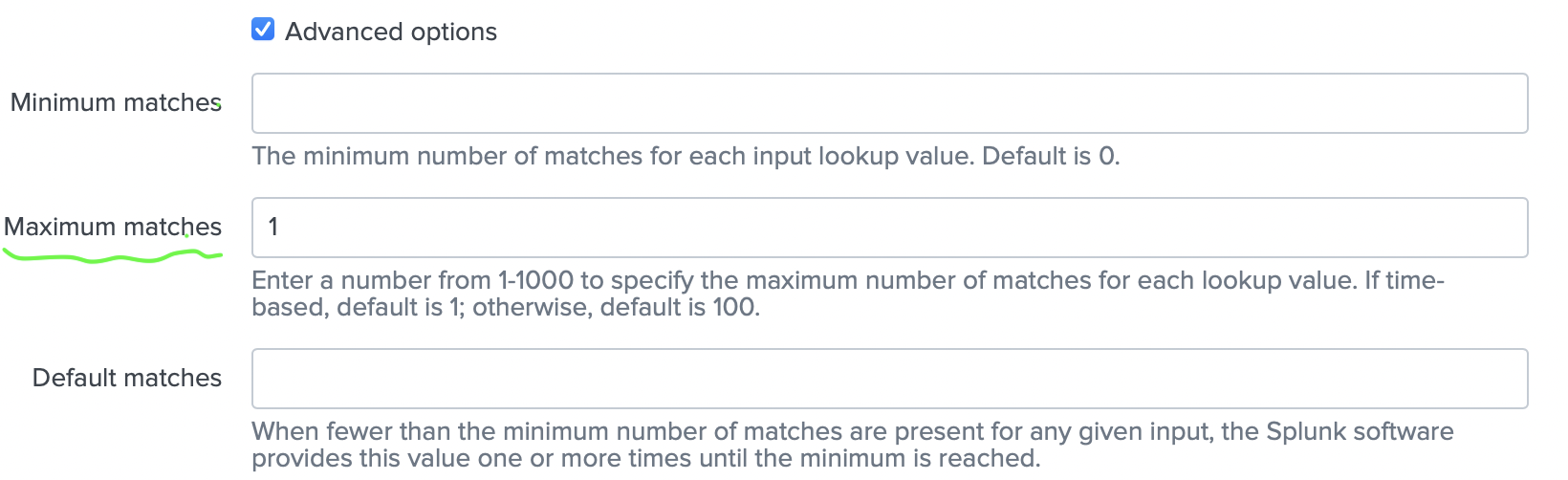Click the word "Splunk" in help text
Screen dimensions: 1568x480
[1305, 431]
